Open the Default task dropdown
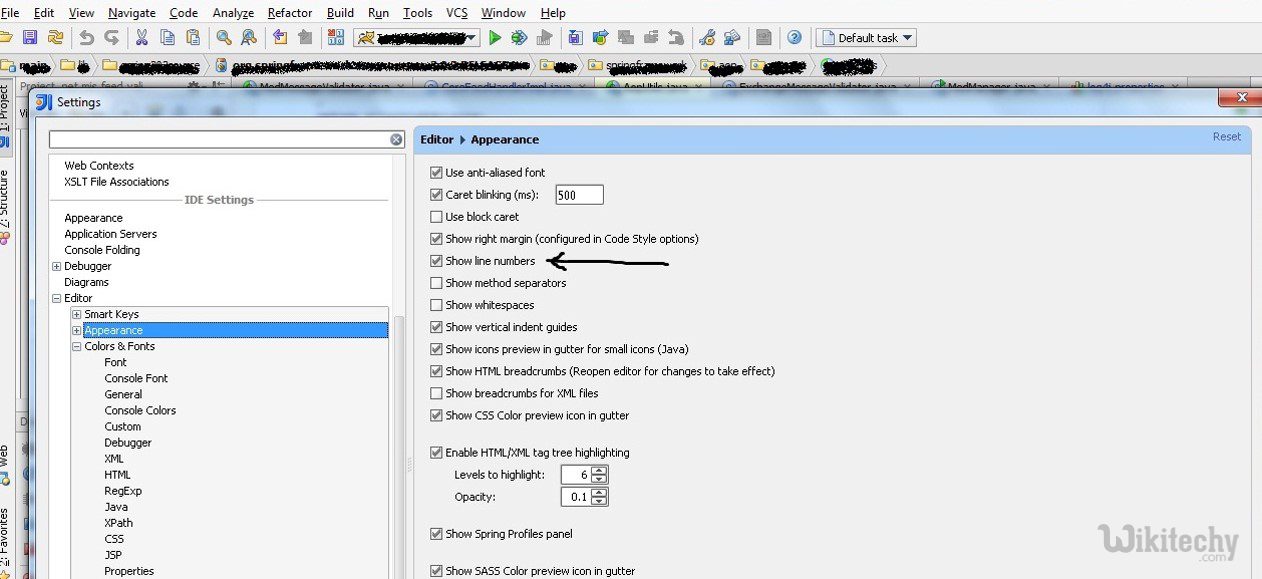Viewport: 1262px width, 579px height. [866, 38]
